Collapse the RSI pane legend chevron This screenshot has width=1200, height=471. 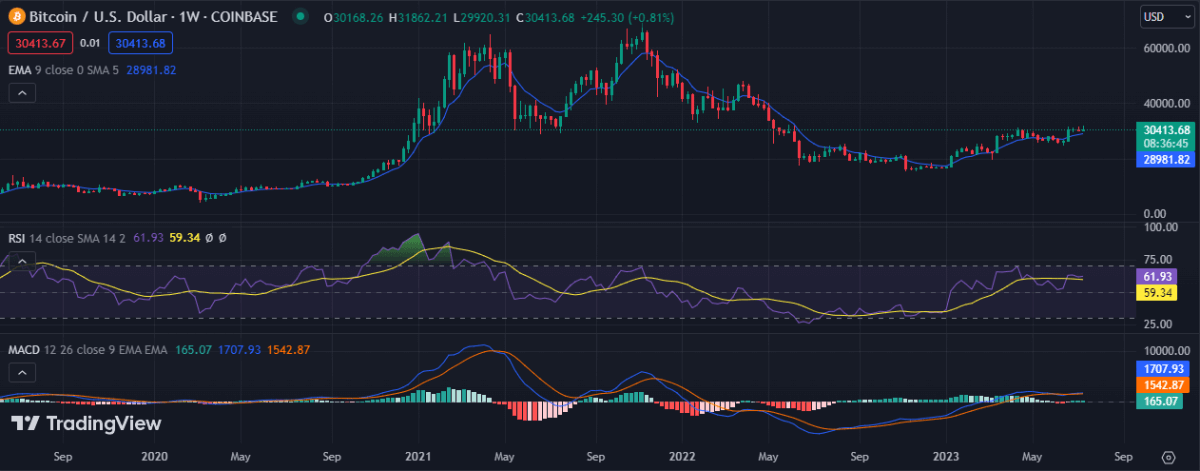click(x=24, y=260)
